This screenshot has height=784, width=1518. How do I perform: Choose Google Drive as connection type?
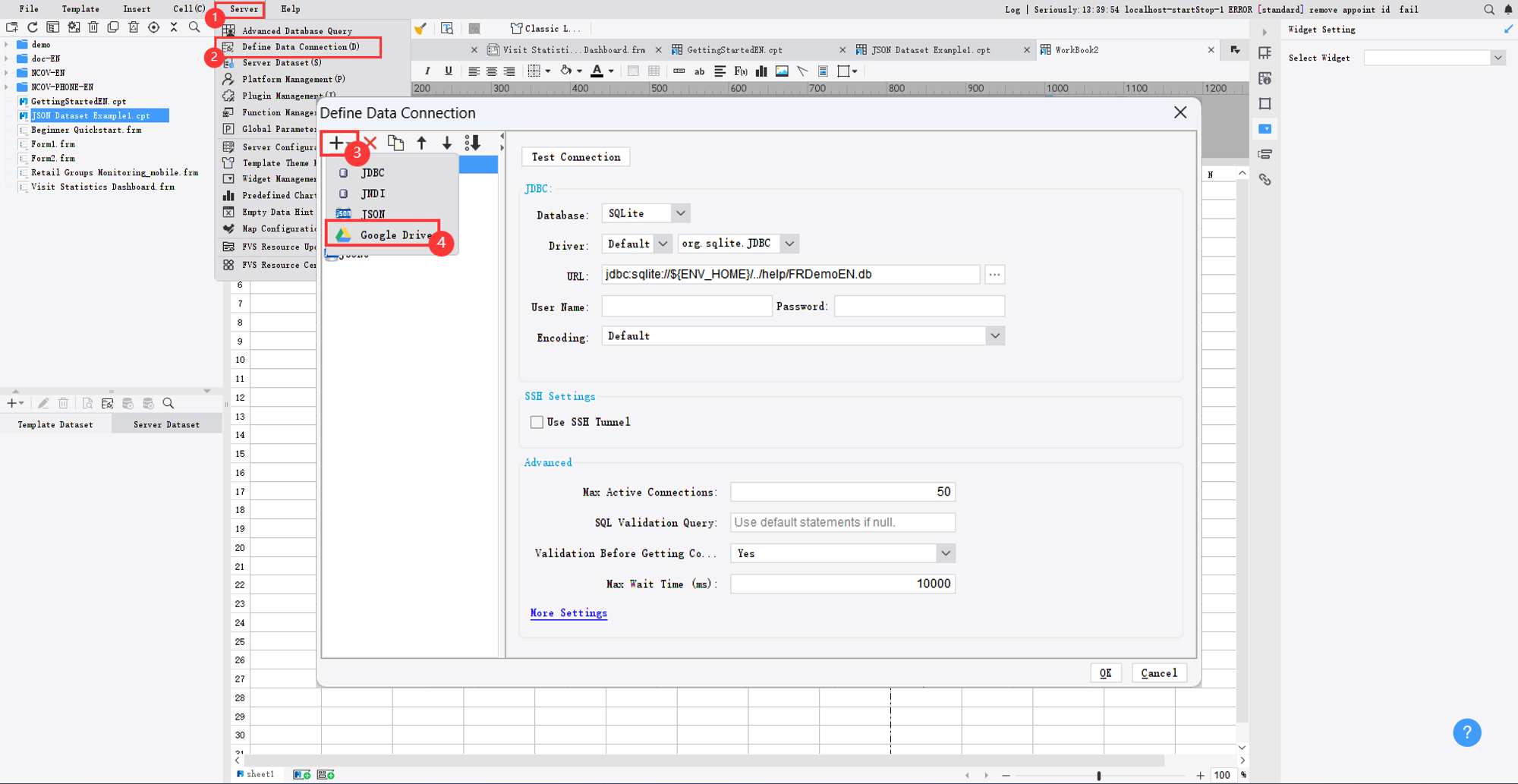(389, 235)
